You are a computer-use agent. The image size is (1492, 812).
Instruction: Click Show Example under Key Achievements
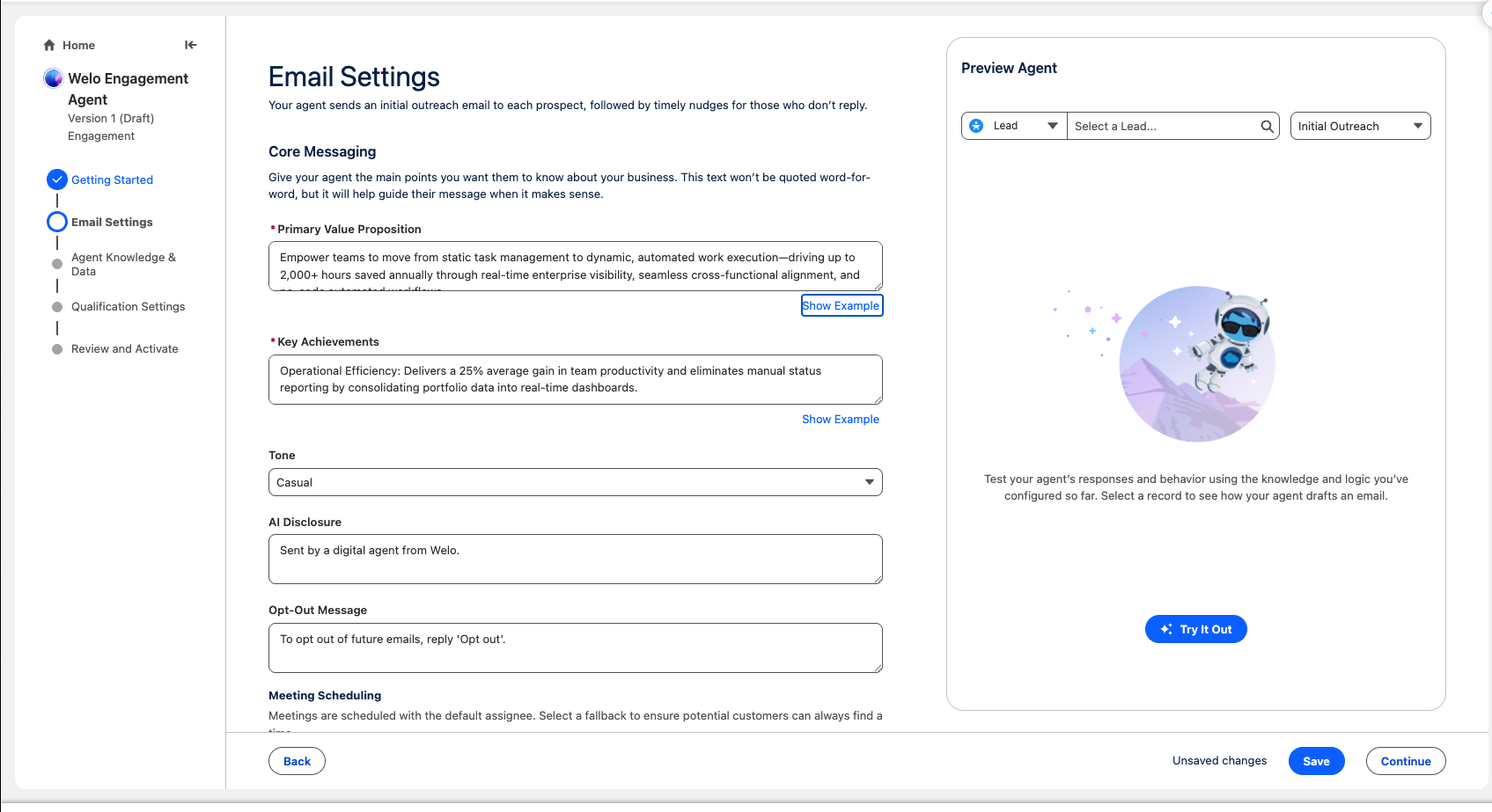point(841,419)
